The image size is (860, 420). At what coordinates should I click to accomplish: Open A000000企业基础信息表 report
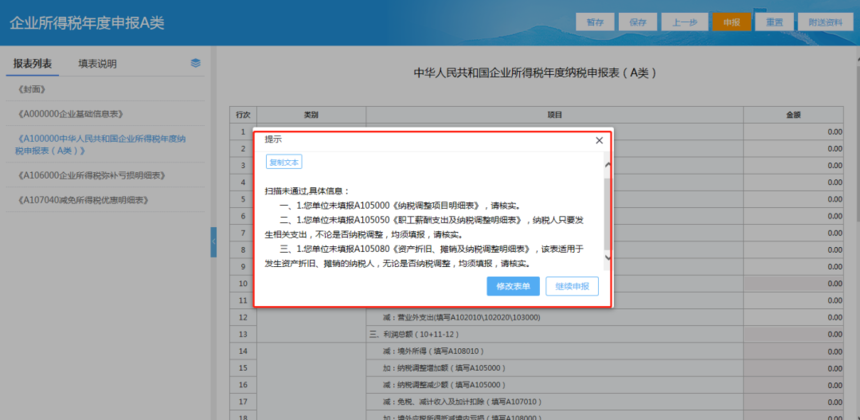click(x=70, y=114)
